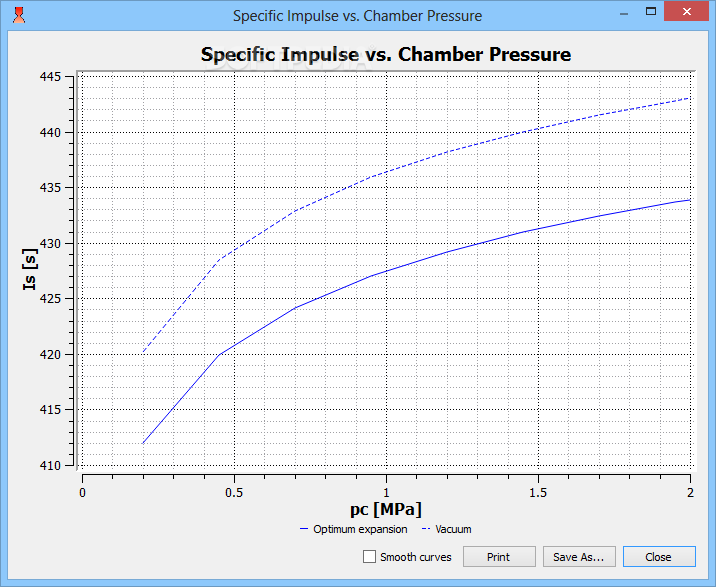Click the 1.5 x-axis tick value
This screenshot has width=716, height=587.
coord(538,493)
